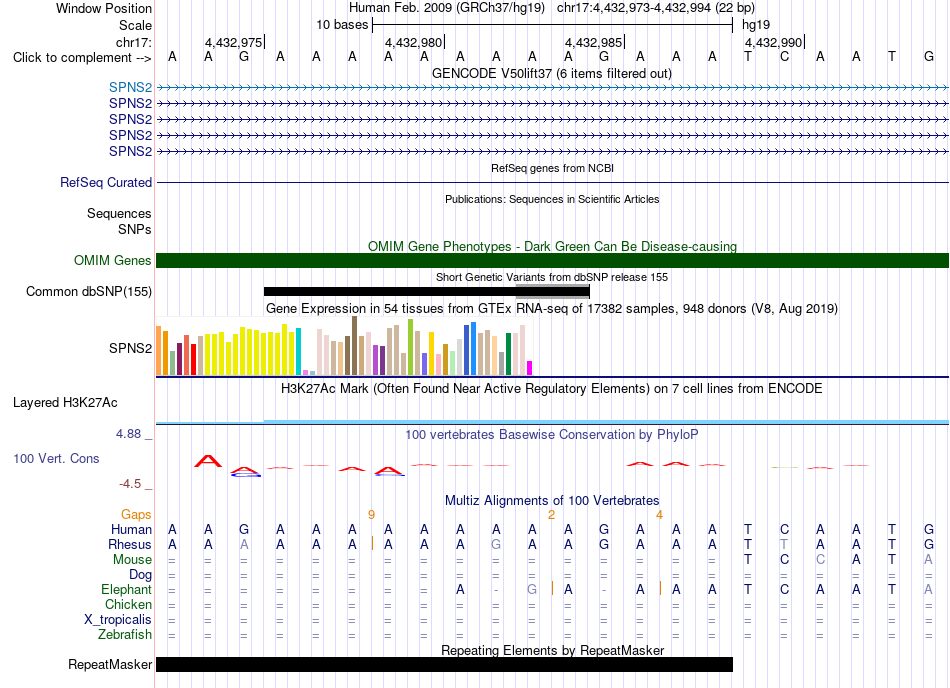Click "100 vertebrates Basewise Conservation by PhyloP" title
Image resolution: width=950 pixels, height=688 pixels.
[x=552, y=434]
